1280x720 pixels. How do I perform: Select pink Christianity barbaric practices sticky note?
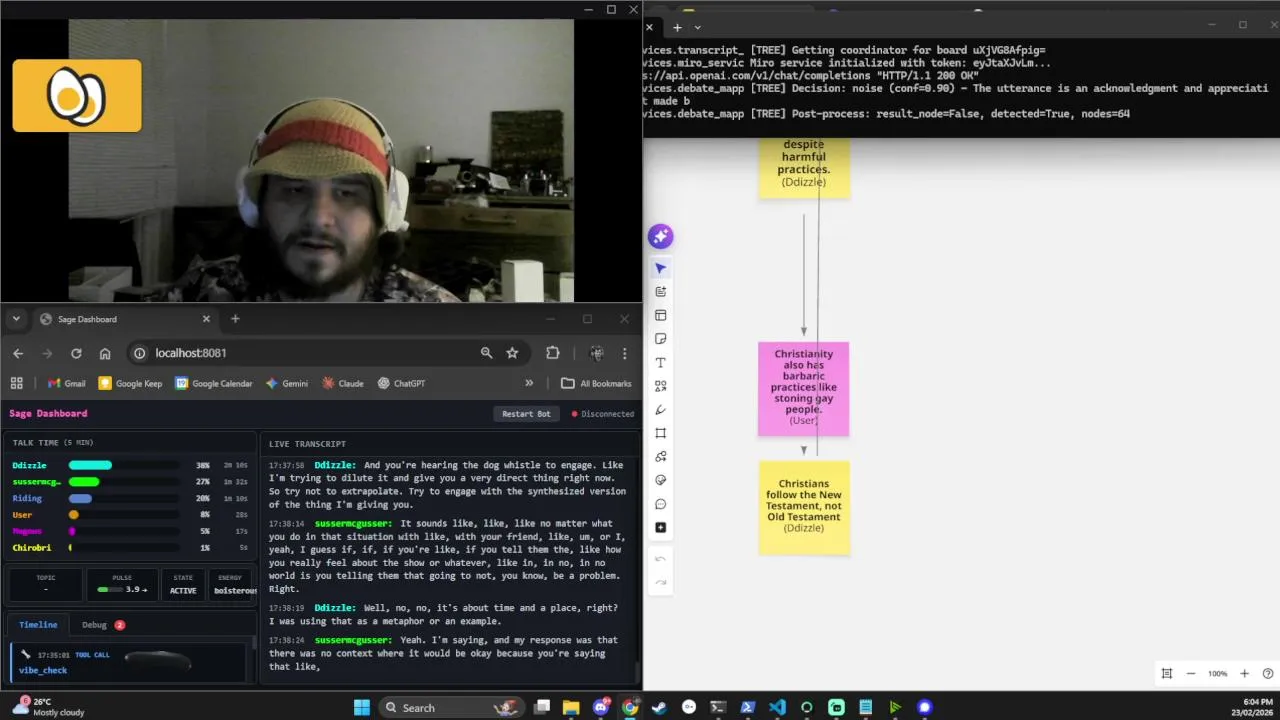[x=804, y=389]
